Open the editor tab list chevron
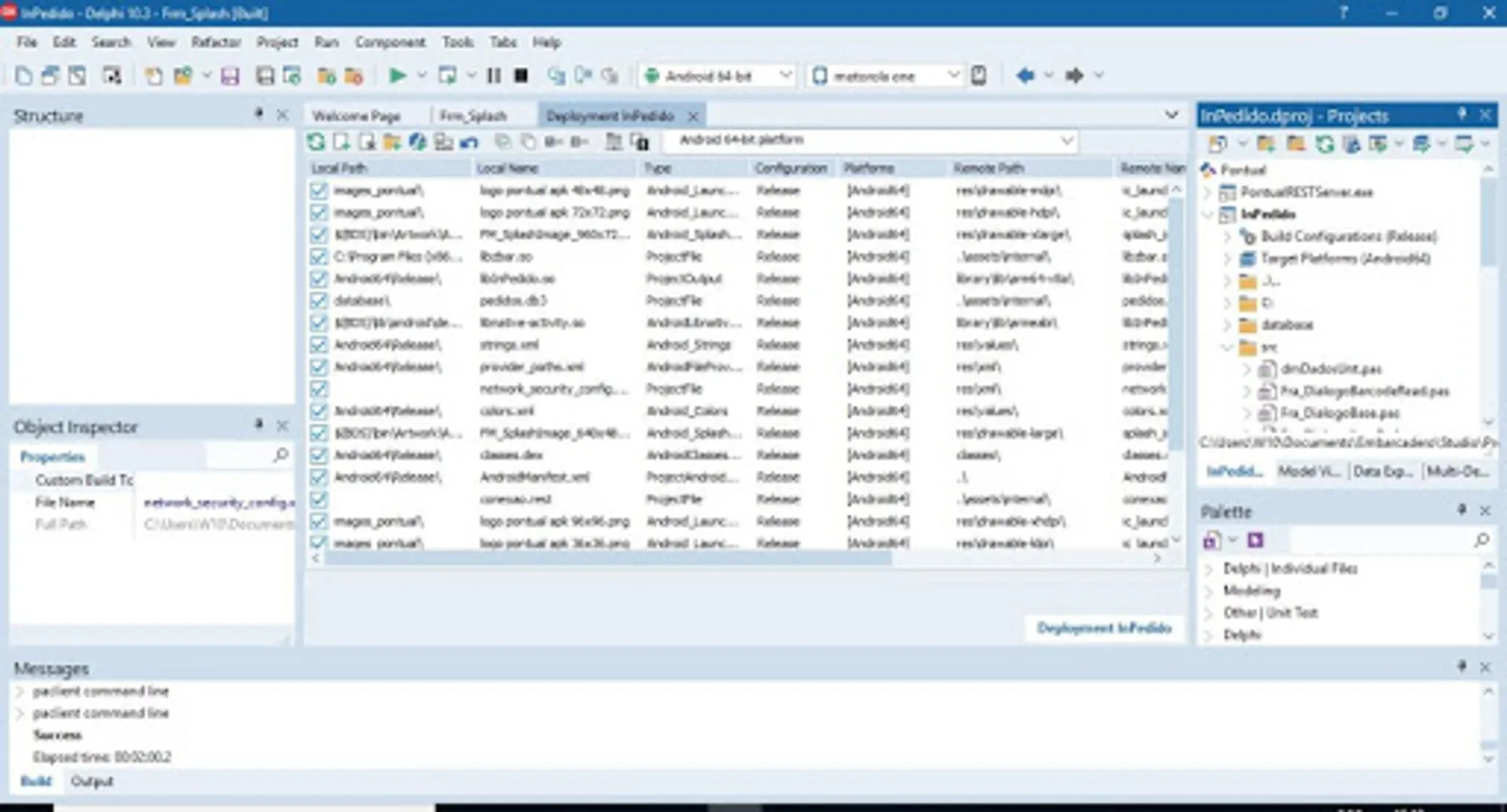 [1171, 115]
